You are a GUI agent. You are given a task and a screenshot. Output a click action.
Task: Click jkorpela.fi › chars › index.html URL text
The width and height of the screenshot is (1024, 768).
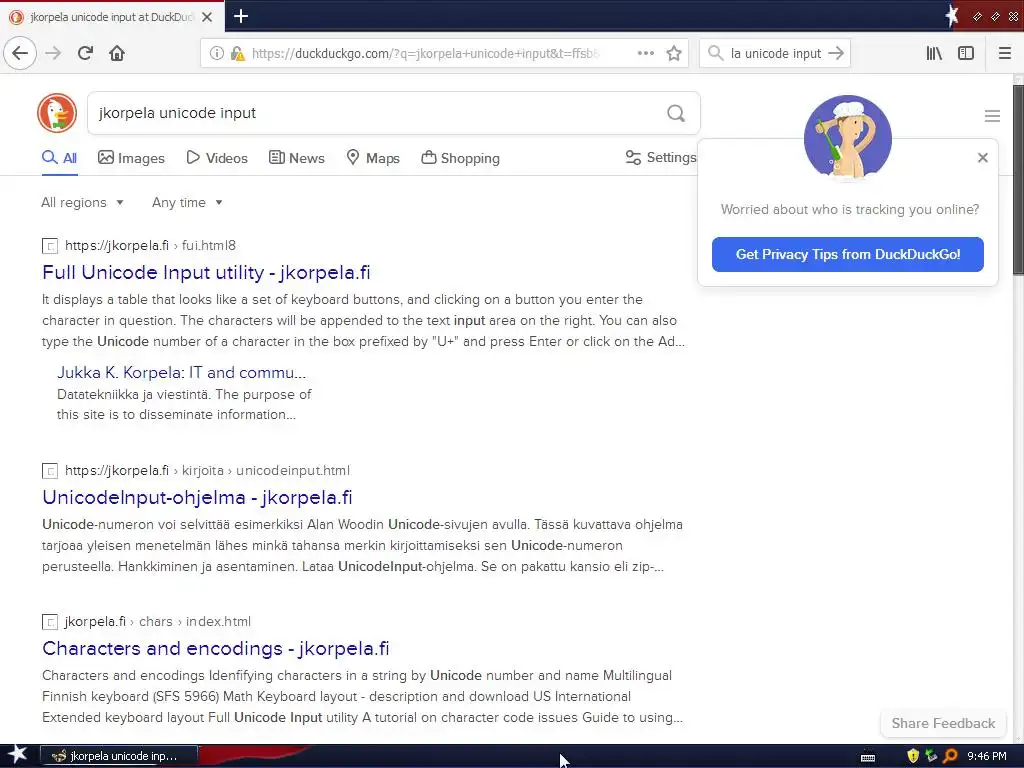[x=157, y=622]
